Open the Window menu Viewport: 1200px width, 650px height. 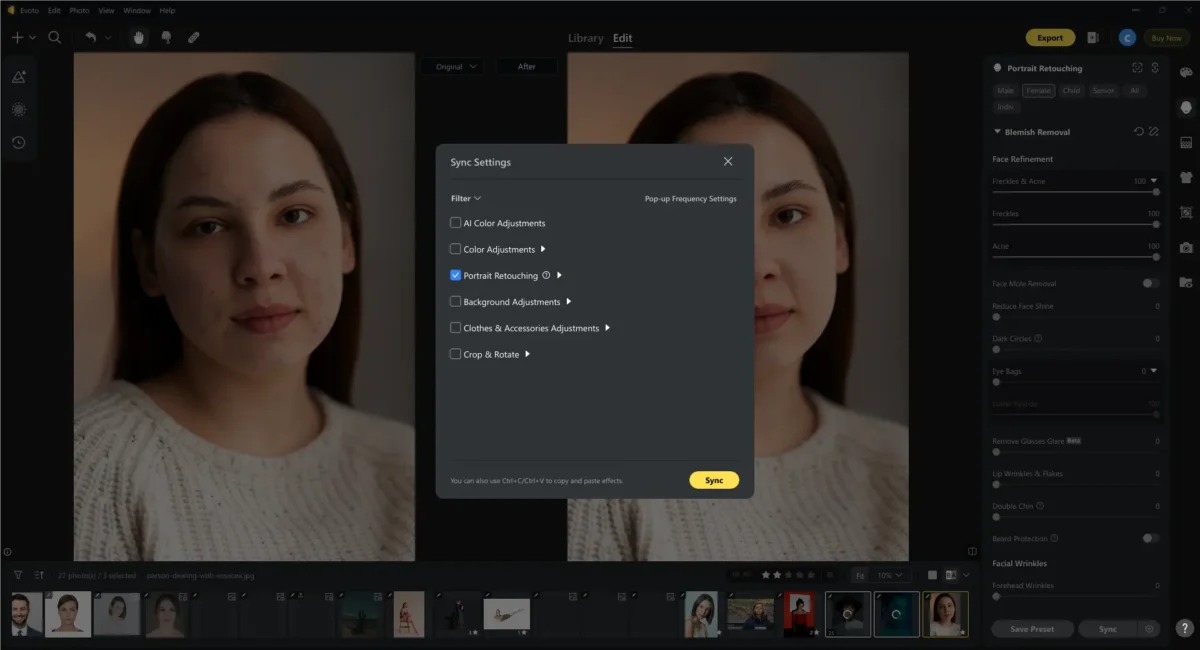[x=137, y=10]
